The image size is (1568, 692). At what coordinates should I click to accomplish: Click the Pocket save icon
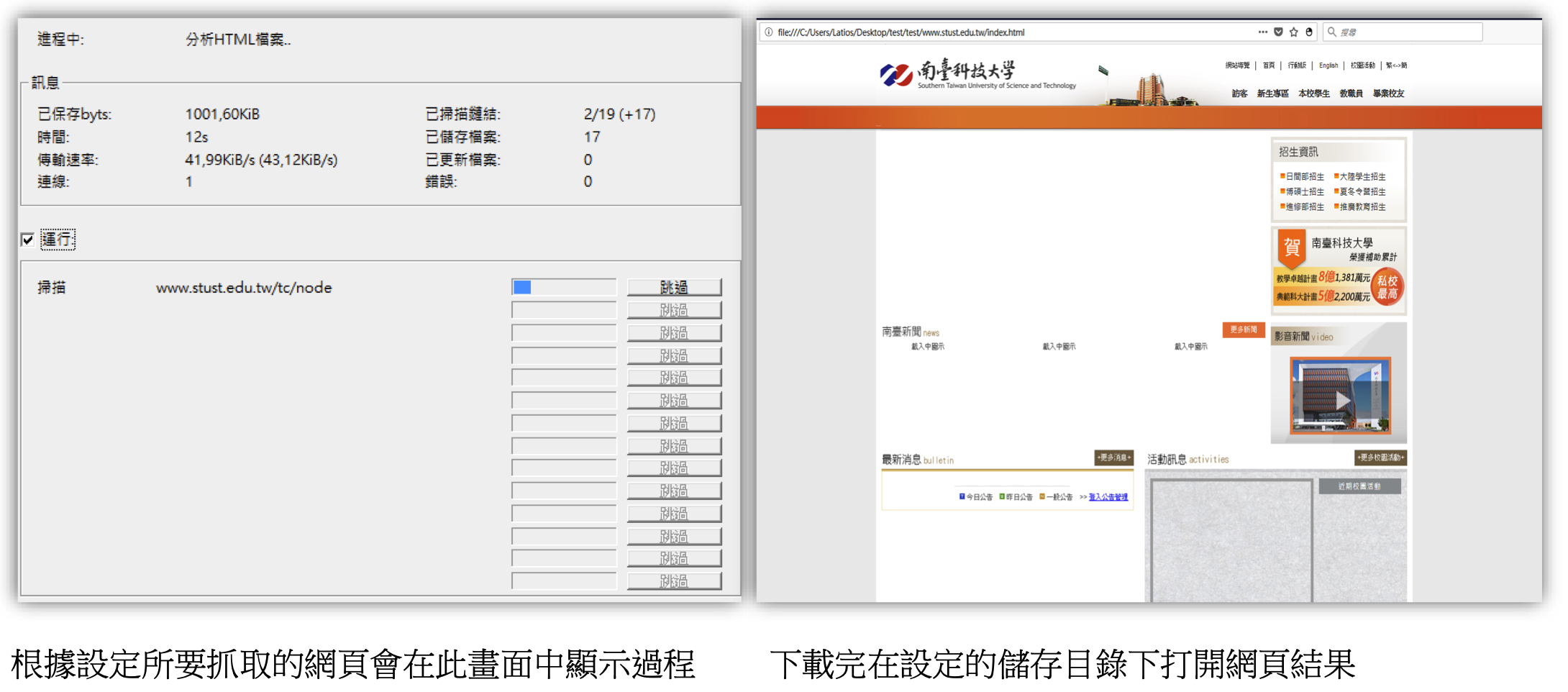[x=1278, y=32]
